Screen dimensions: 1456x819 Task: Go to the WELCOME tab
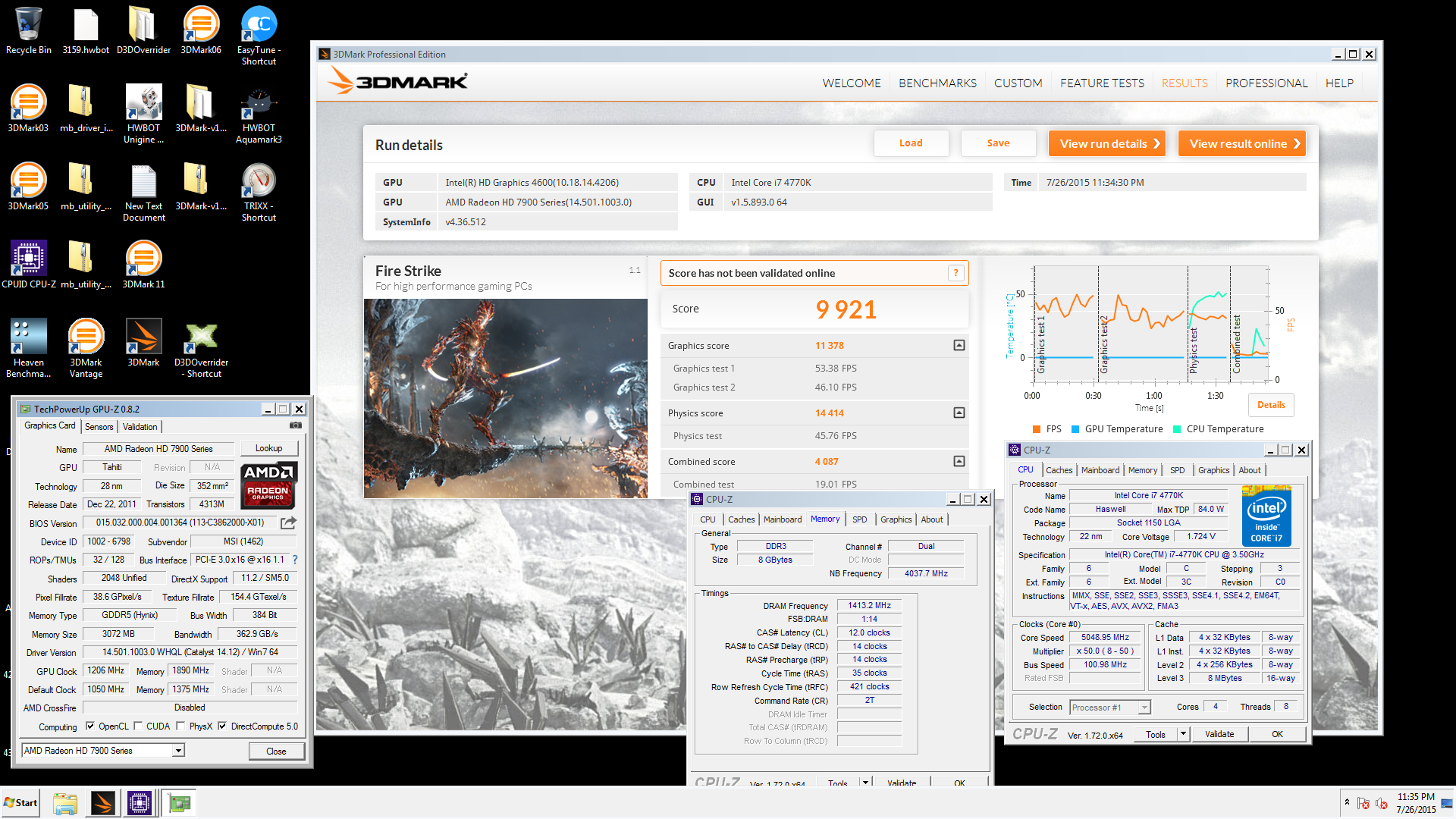click(852, 83)
